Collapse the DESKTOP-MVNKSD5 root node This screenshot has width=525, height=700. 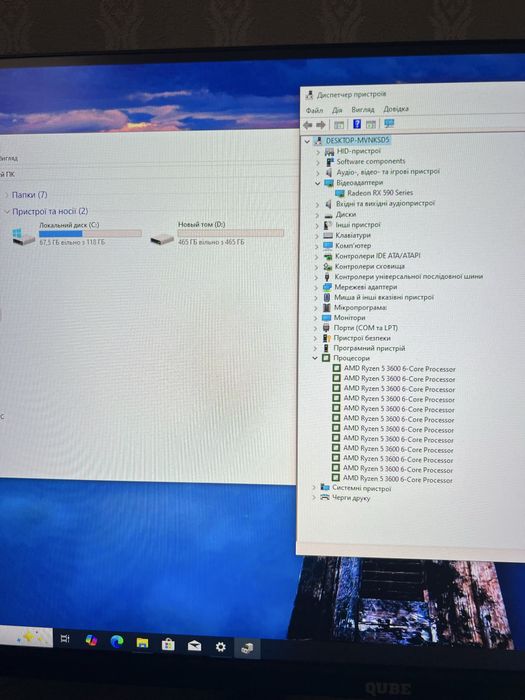click(307, 141)
